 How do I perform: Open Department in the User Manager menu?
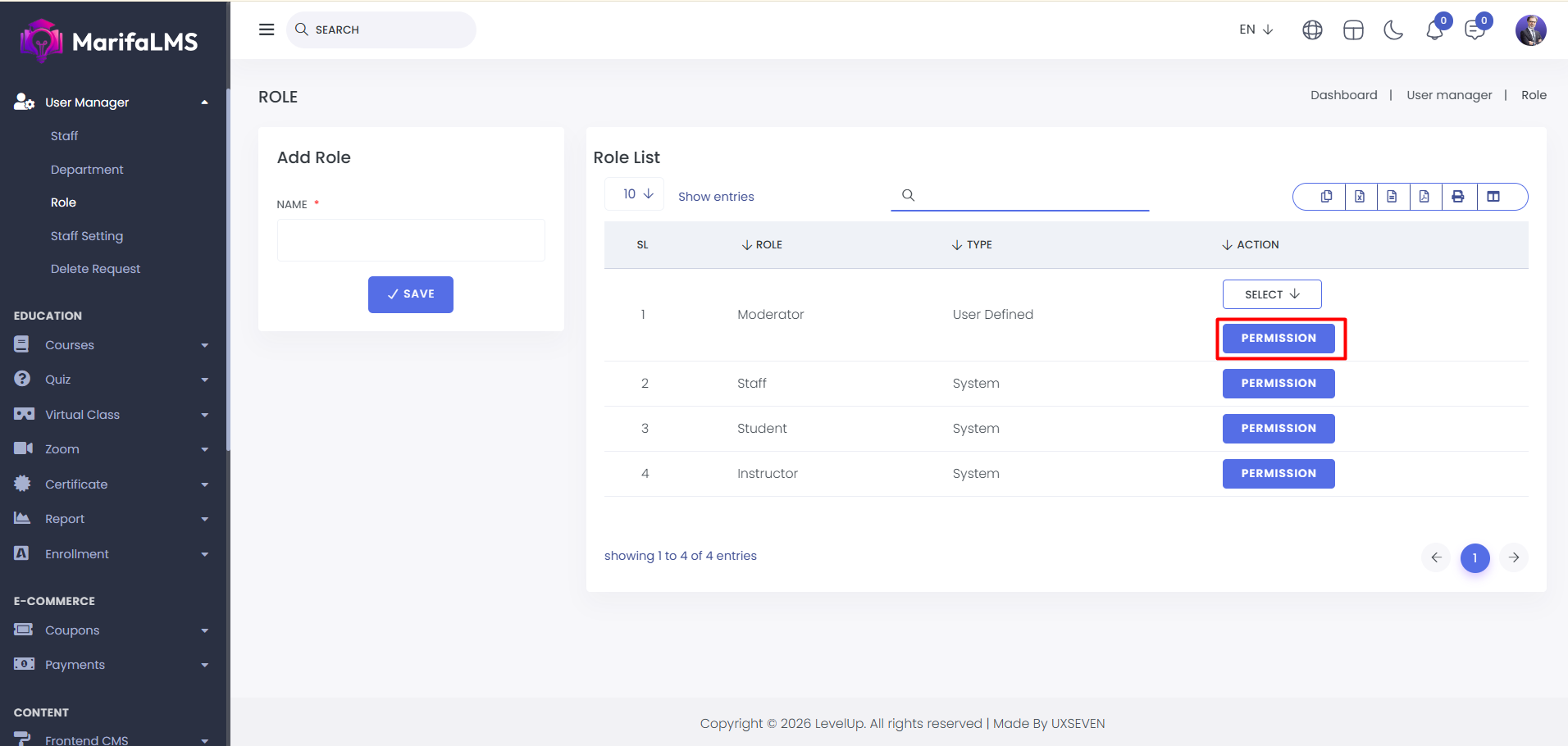pos(87,170)
